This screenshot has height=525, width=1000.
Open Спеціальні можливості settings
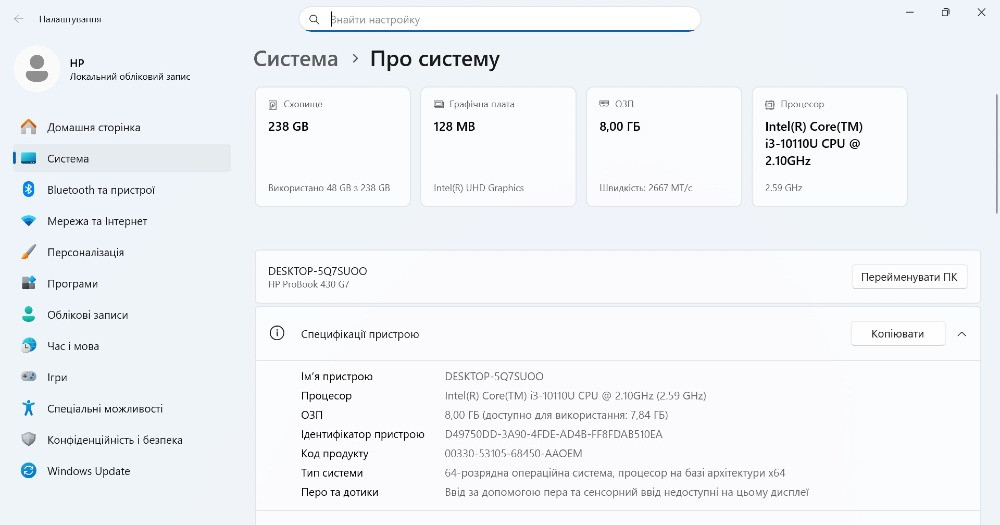122,408
